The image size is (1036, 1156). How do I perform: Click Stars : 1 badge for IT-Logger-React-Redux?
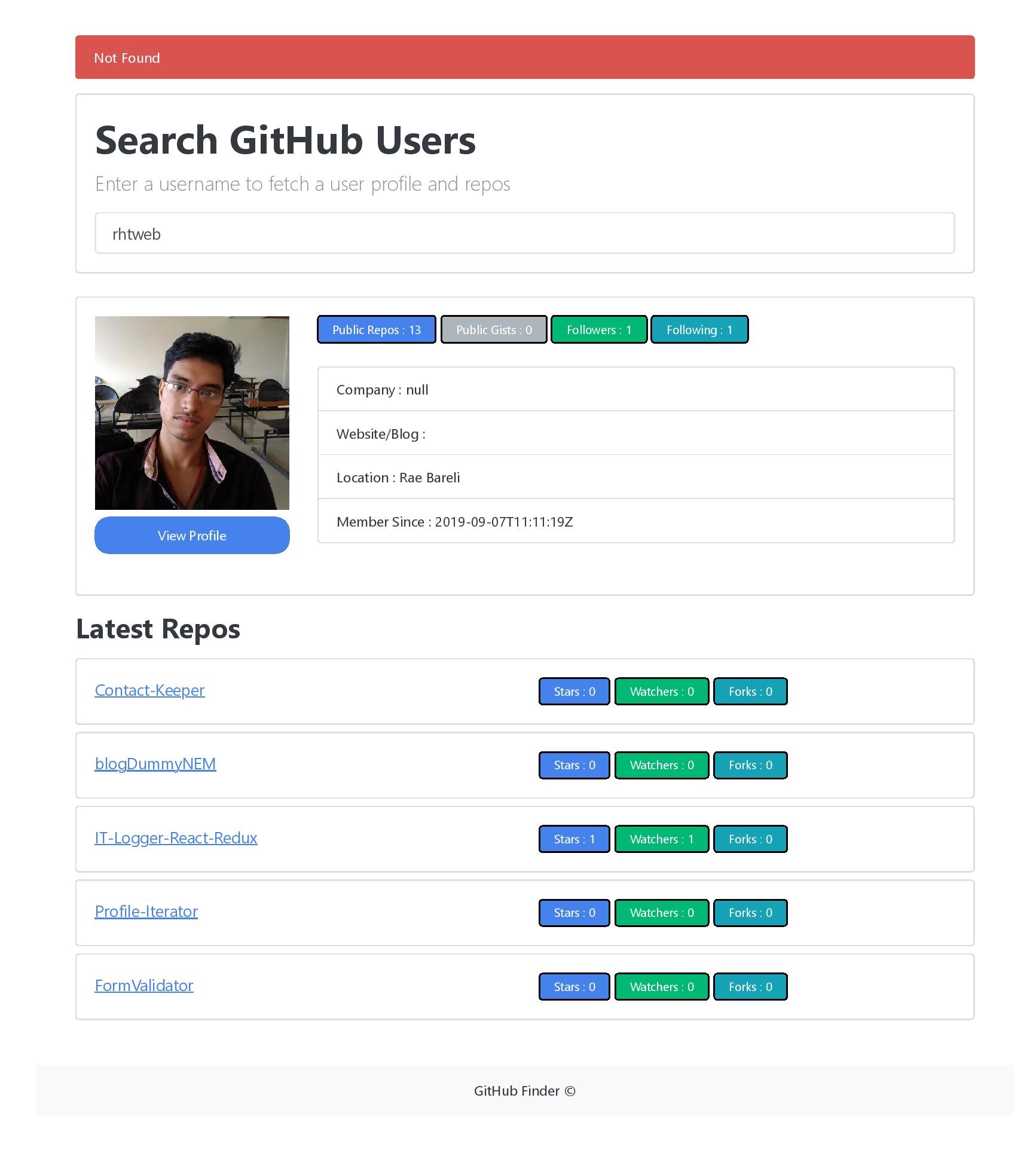[574, 839]
